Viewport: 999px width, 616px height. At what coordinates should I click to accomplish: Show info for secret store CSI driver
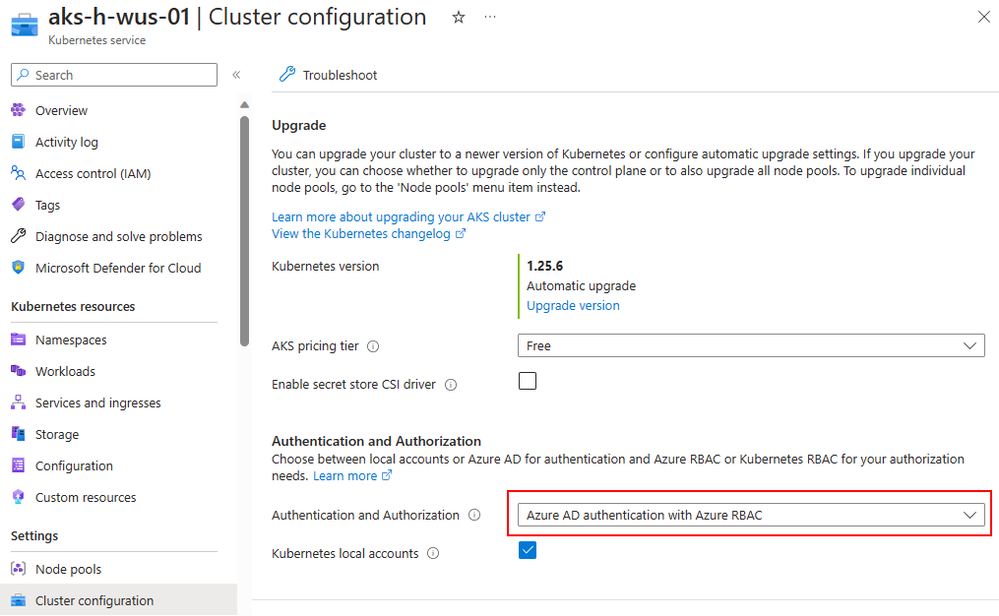coord(450,385)
